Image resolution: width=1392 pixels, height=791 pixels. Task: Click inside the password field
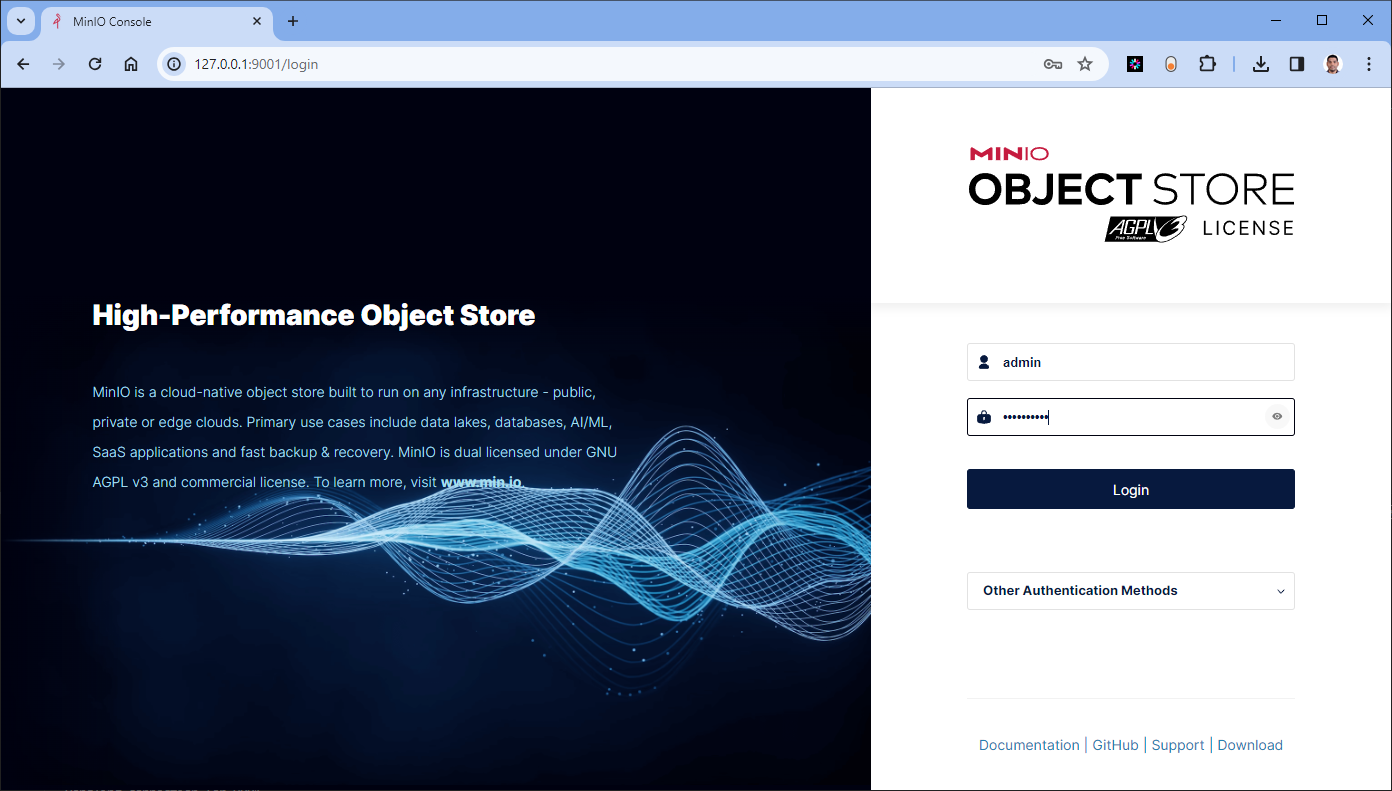point(1130,417)
